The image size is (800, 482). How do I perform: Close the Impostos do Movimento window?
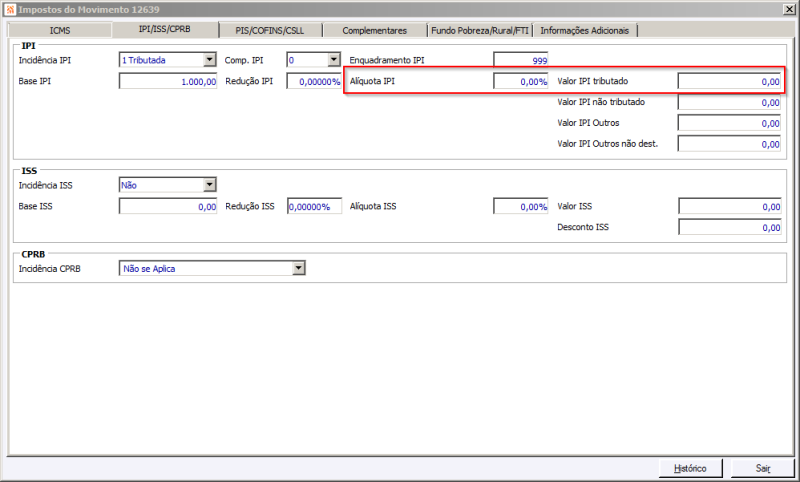click(x=789, y=9)
